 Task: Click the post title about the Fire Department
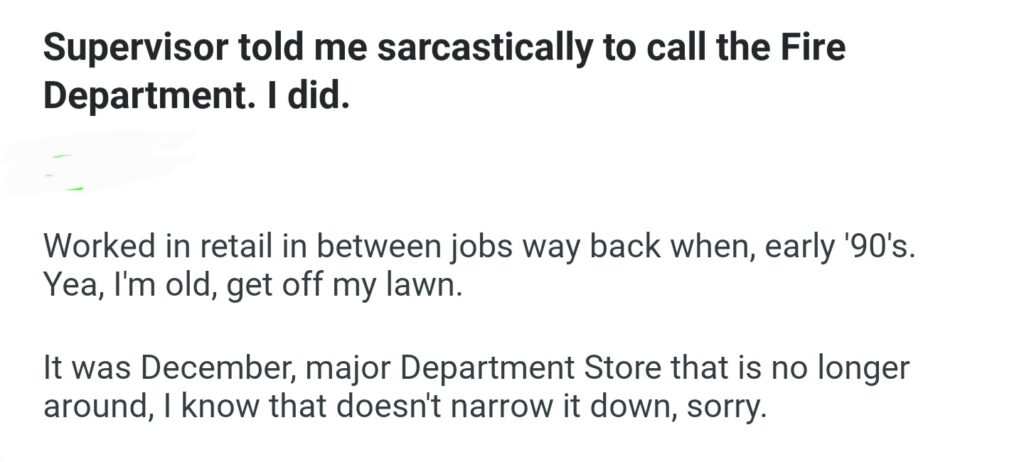pos(444,74)
